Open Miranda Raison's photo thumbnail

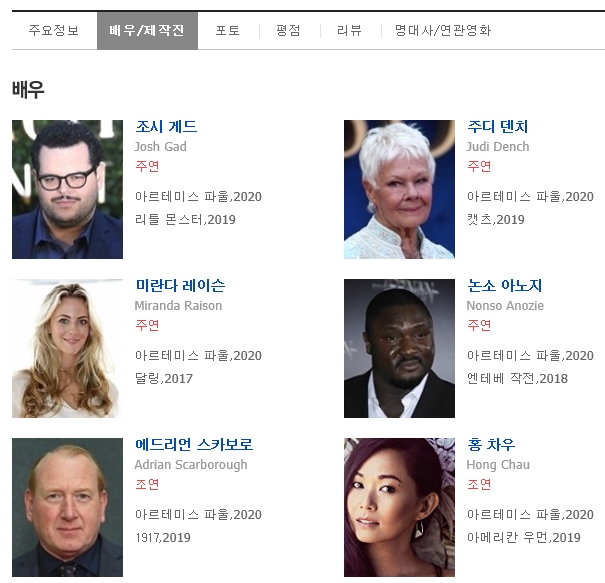(x=68, y=348)
